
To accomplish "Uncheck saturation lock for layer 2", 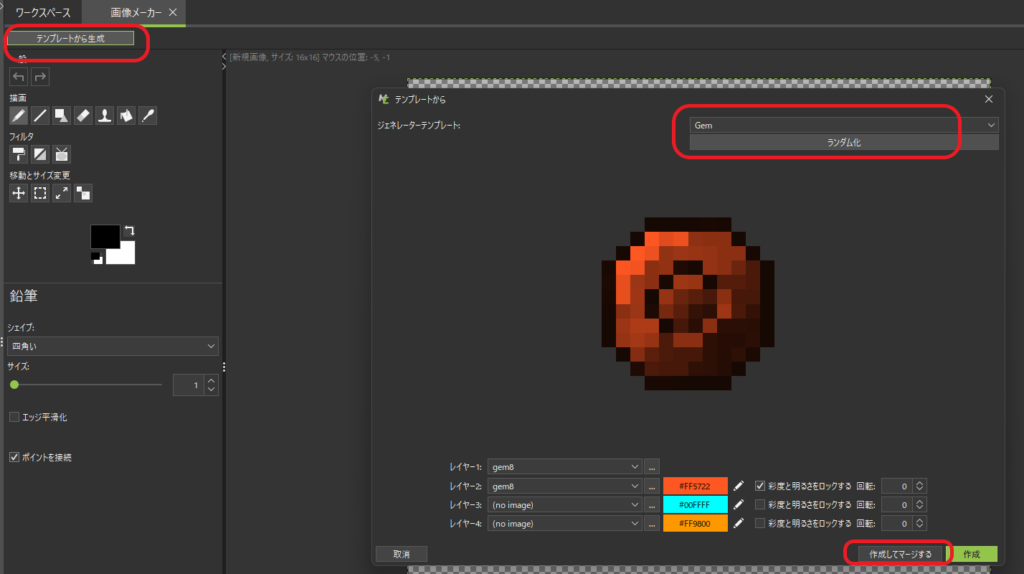I will pos(760,485).
